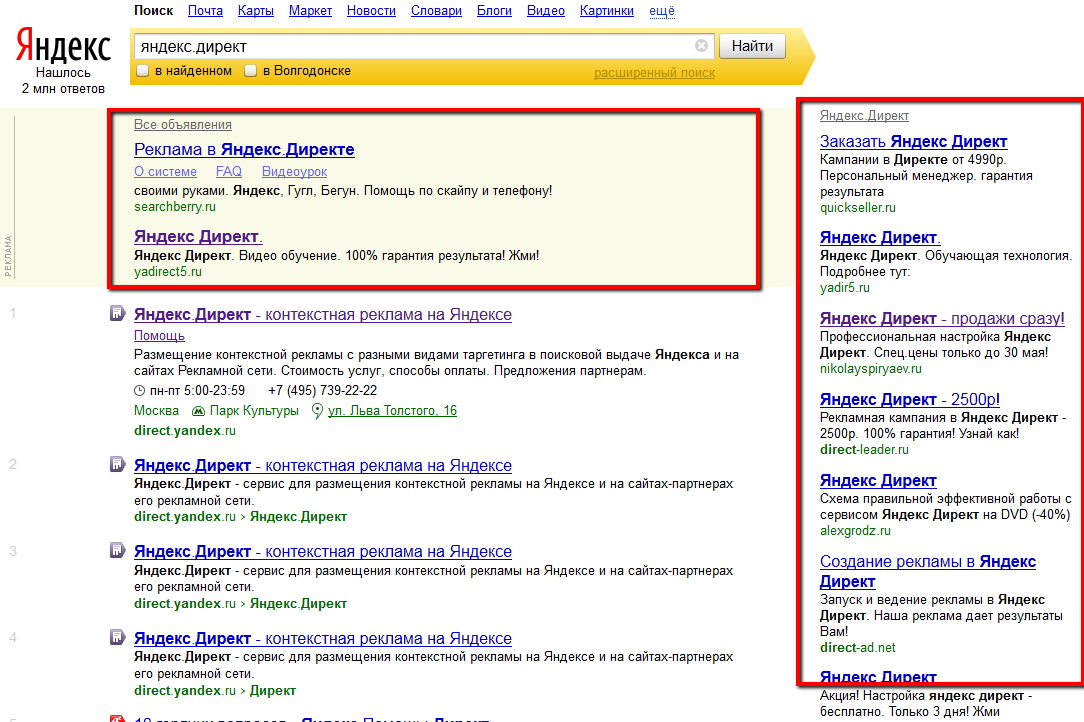Open the title of search result 4
This screenshot has height=722, width=1084.
pos(323,638)
